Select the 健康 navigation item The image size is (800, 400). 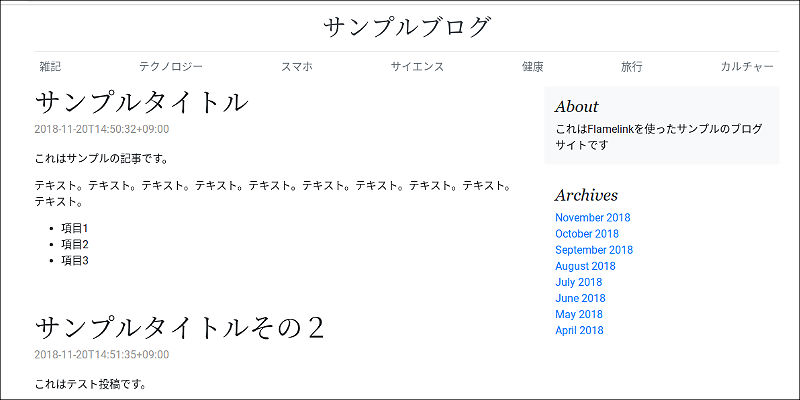[533, 67]
